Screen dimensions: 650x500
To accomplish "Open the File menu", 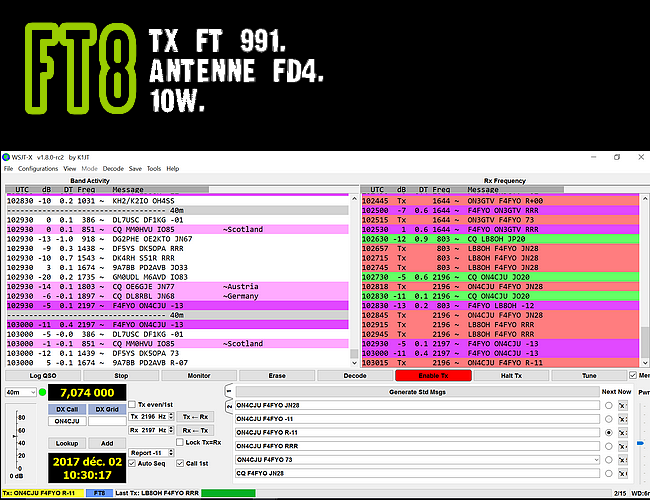I will 8,169.
